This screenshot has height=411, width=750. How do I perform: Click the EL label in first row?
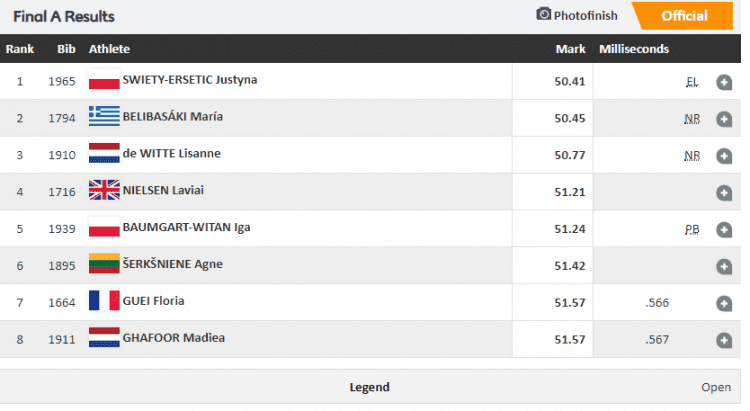pos(691,82)
